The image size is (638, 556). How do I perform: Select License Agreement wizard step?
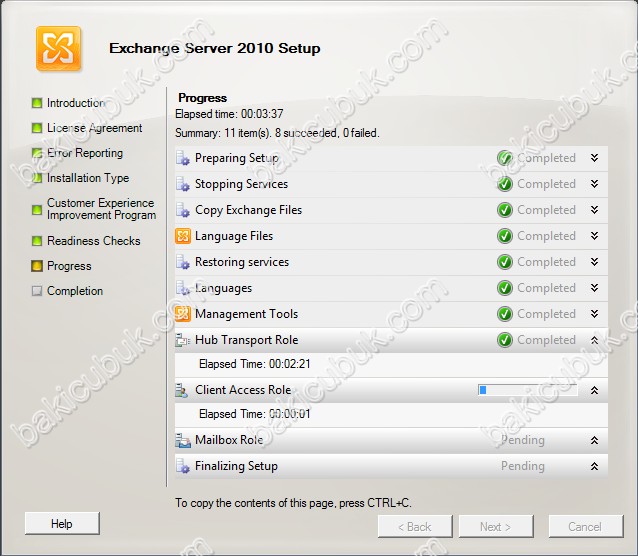coord(94,128)
